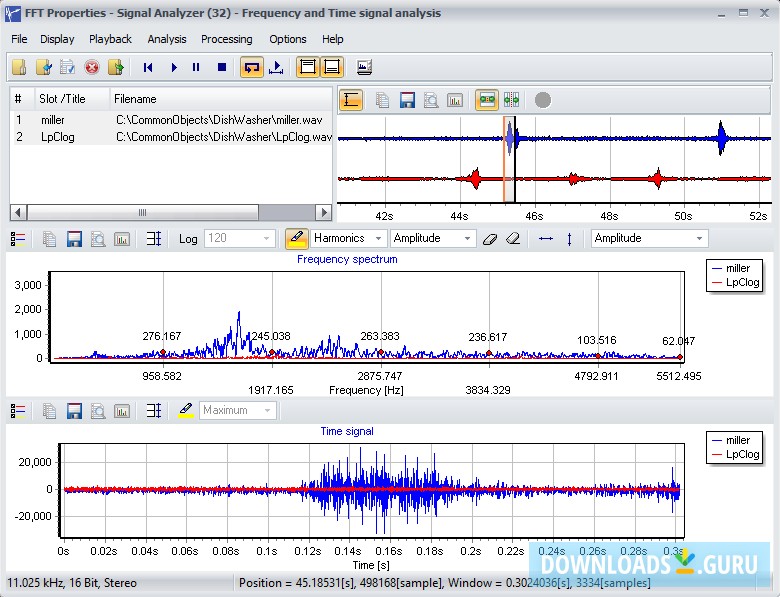This screenshot has height=597, width=780.
Task: Open the Harmonics dropdown
Action: (x=348, y=238)
